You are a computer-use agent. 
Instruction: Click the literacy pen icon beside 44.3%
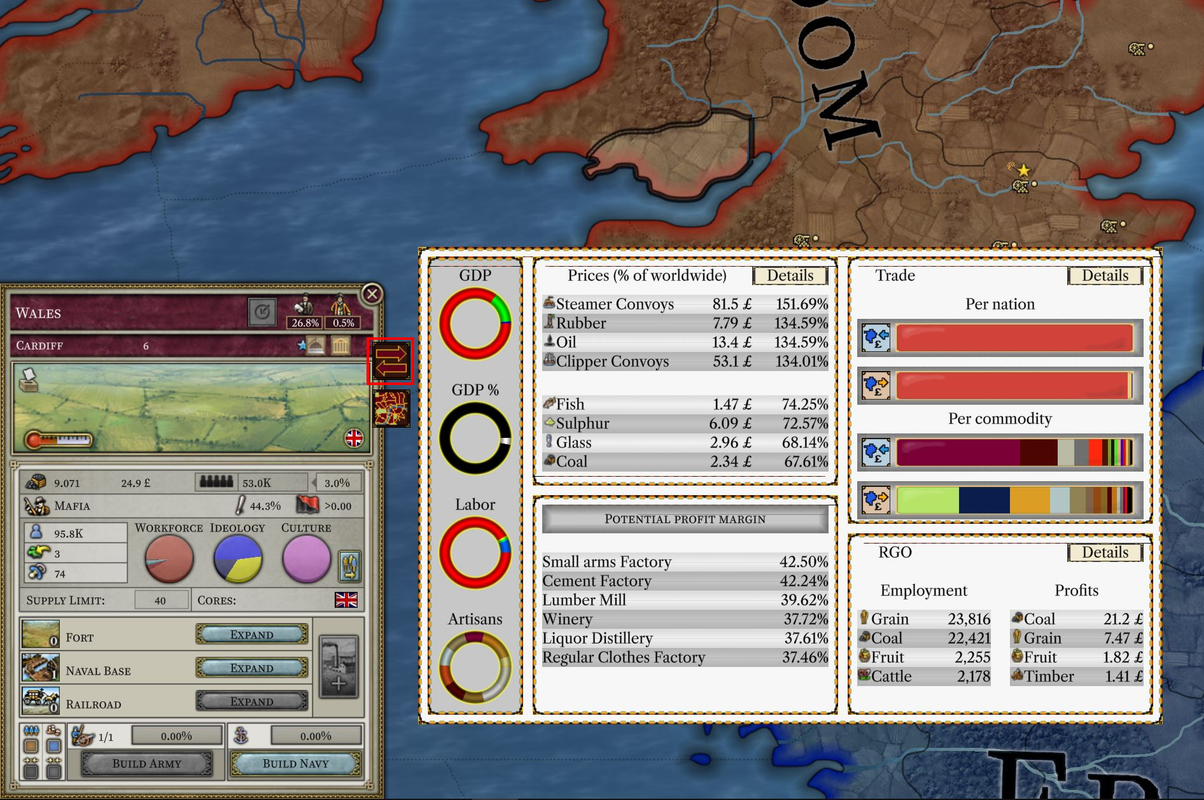[x=240, y=505]
